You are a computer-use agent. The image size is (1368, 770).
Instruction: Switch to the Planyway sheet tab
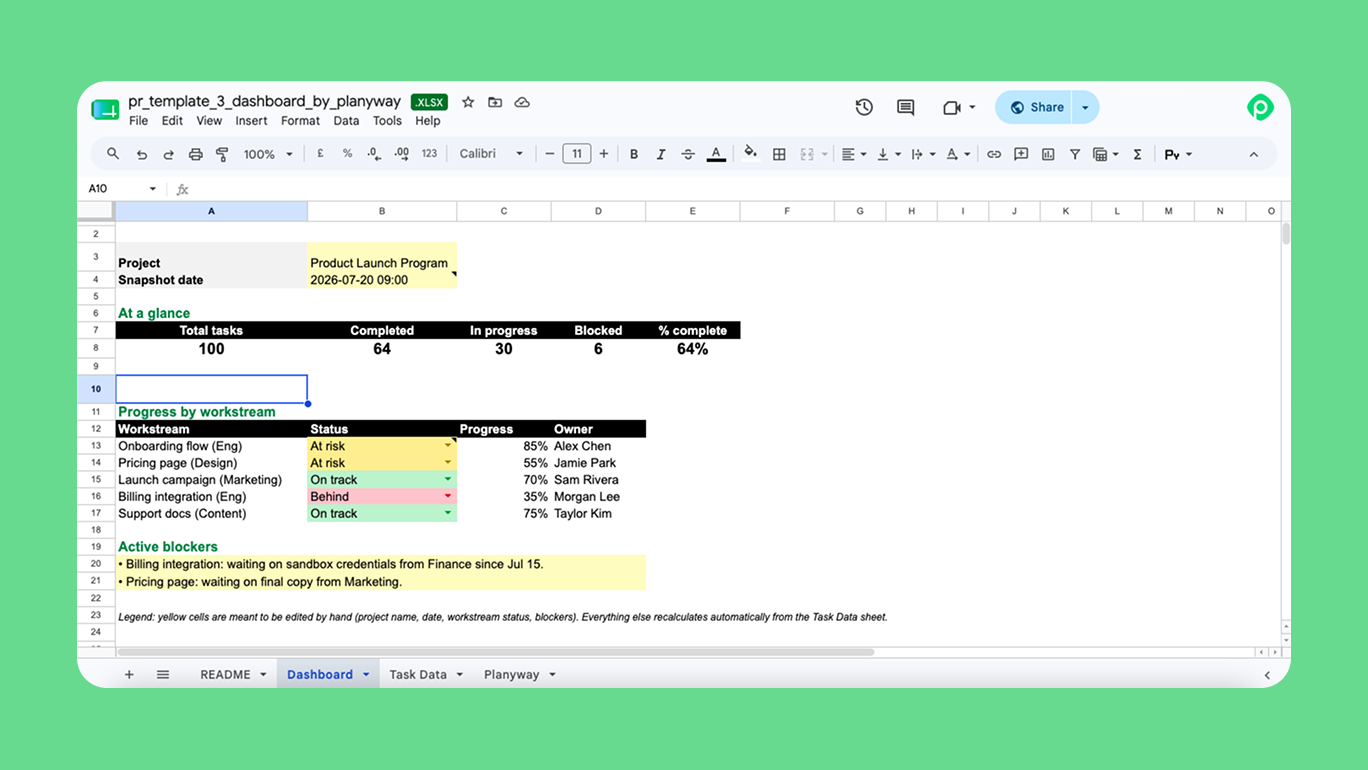pos(511,675)
